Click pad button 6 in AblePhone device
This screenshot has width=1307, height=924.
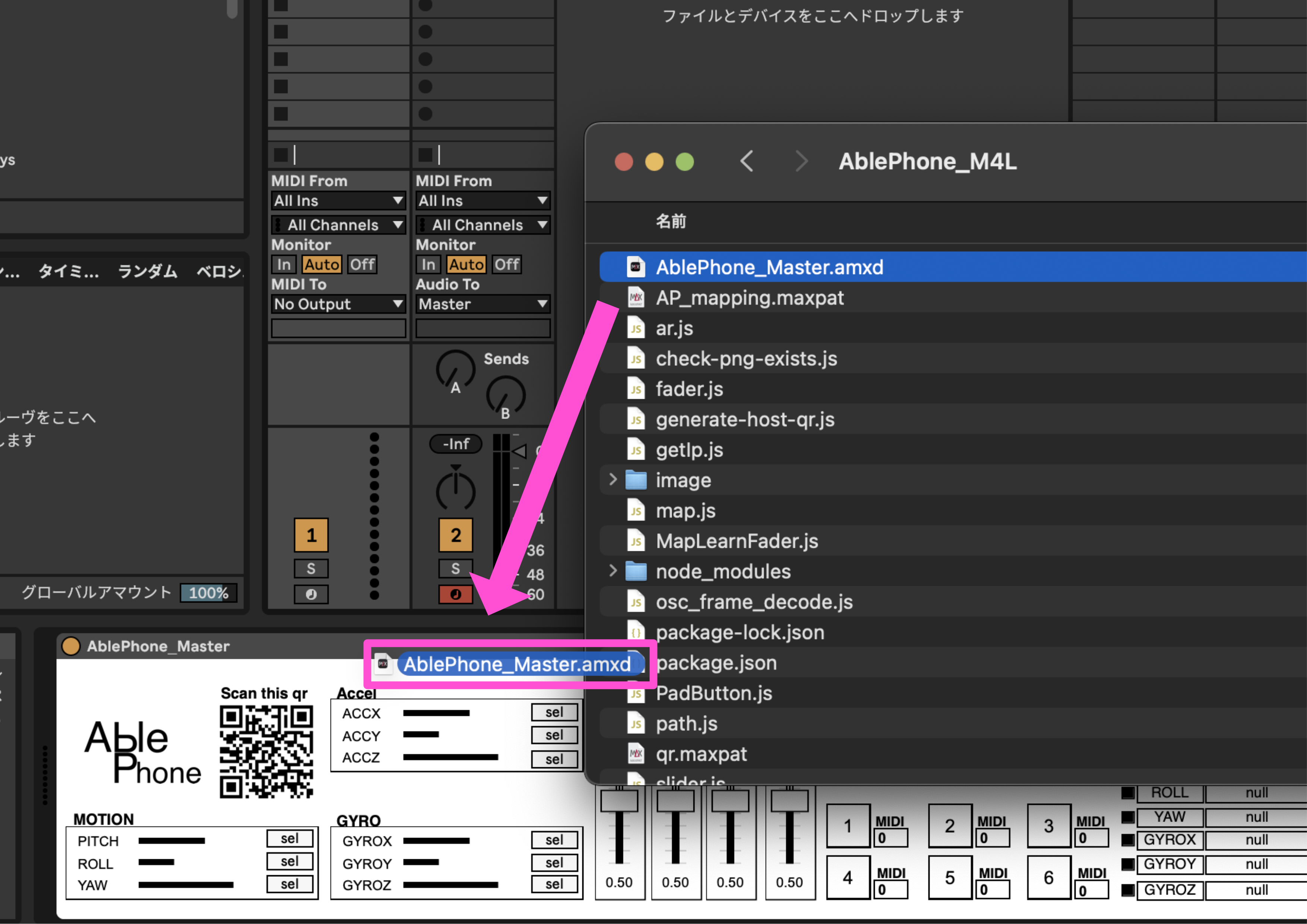pos(1048,877)
